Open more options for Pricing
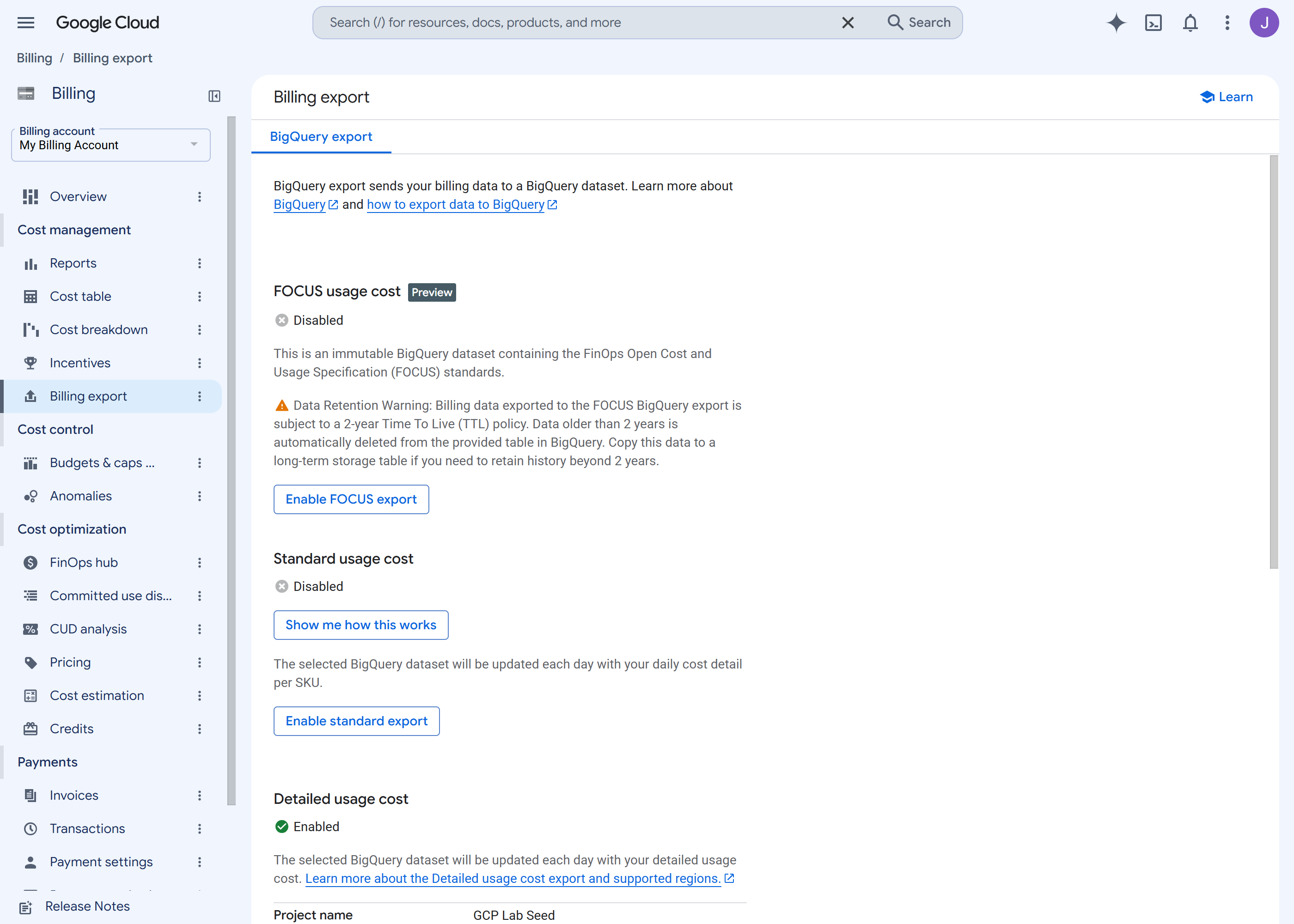Image resolution: width=1294 pixels, height=924 pixels. coord(199,662)
